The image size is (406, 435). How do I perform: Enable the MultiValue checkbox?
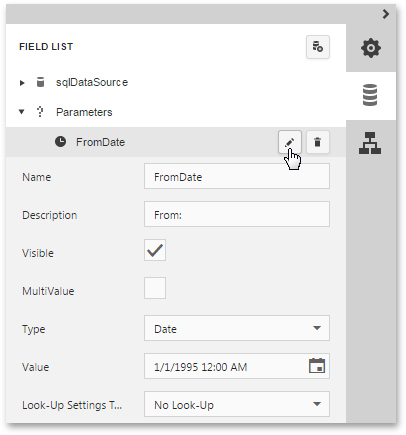pyautogui.click(x=155, y=288)
